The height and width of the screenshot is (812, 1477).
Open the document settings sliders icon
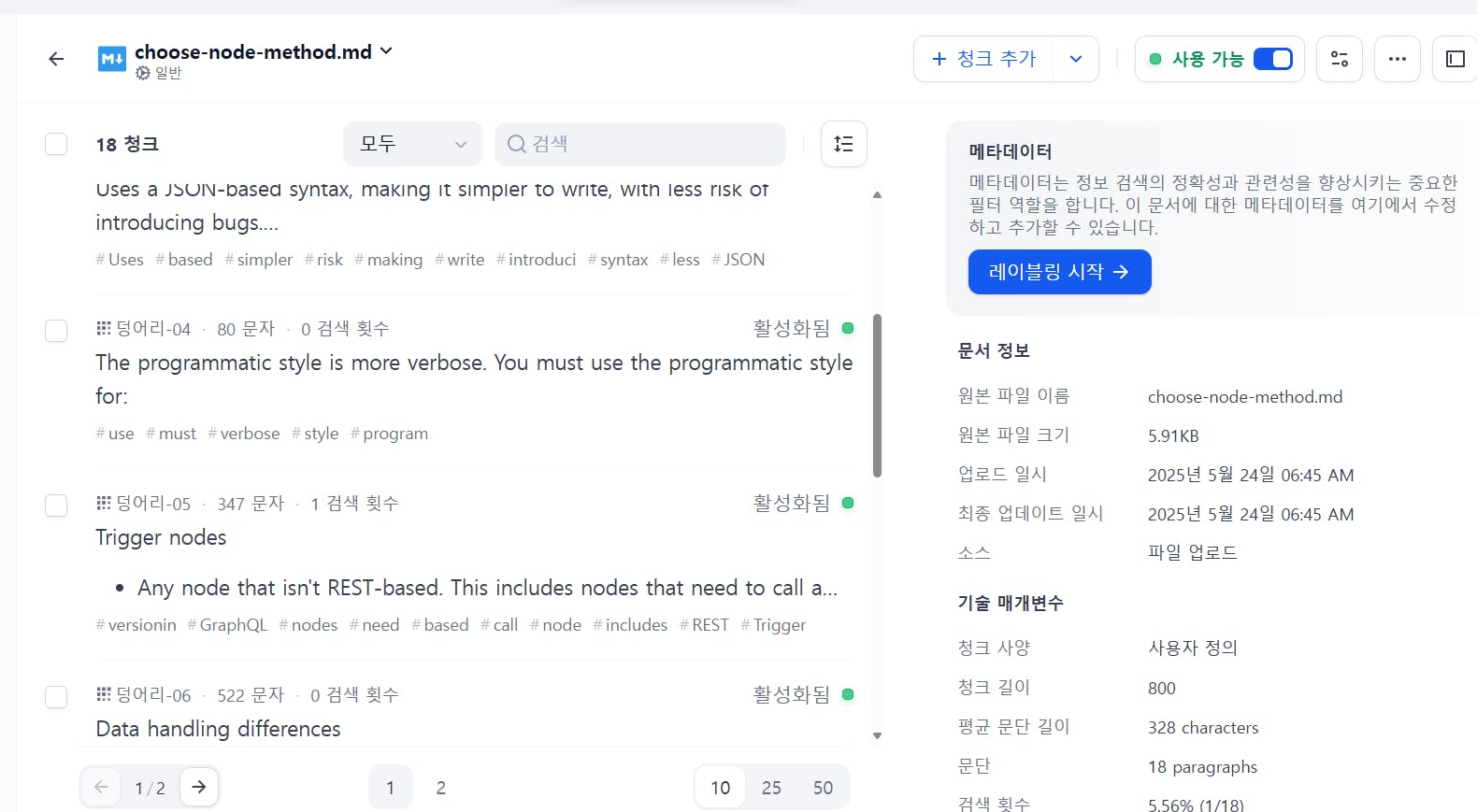click(x=1340, y=59)
